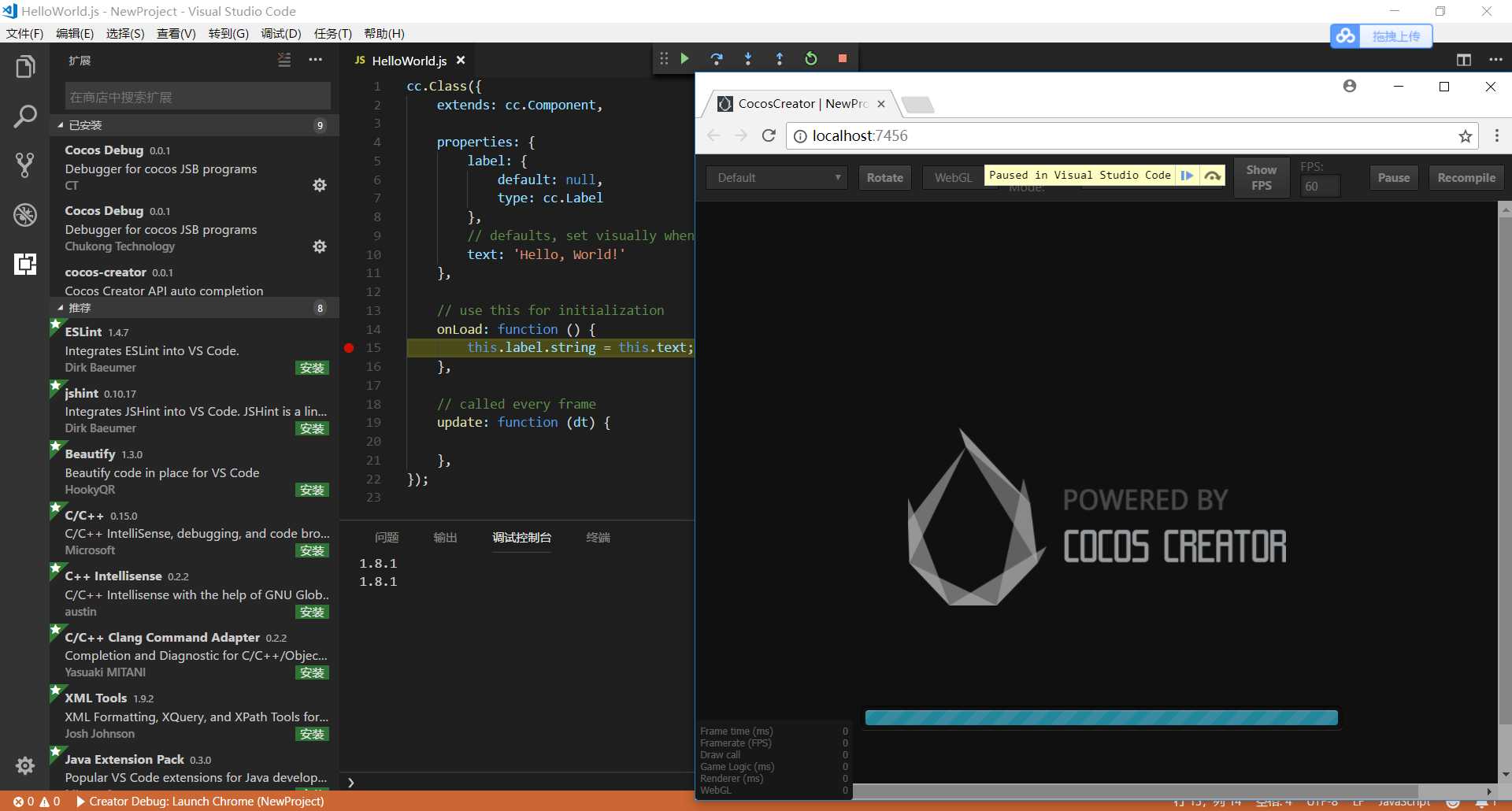
Task: Open Chrome profile account icon
Action: point(1350,86)
